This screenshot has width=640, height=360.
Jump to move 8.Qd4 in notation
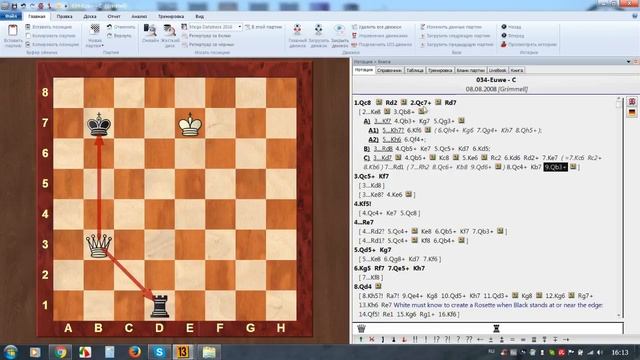click(363, 287)
